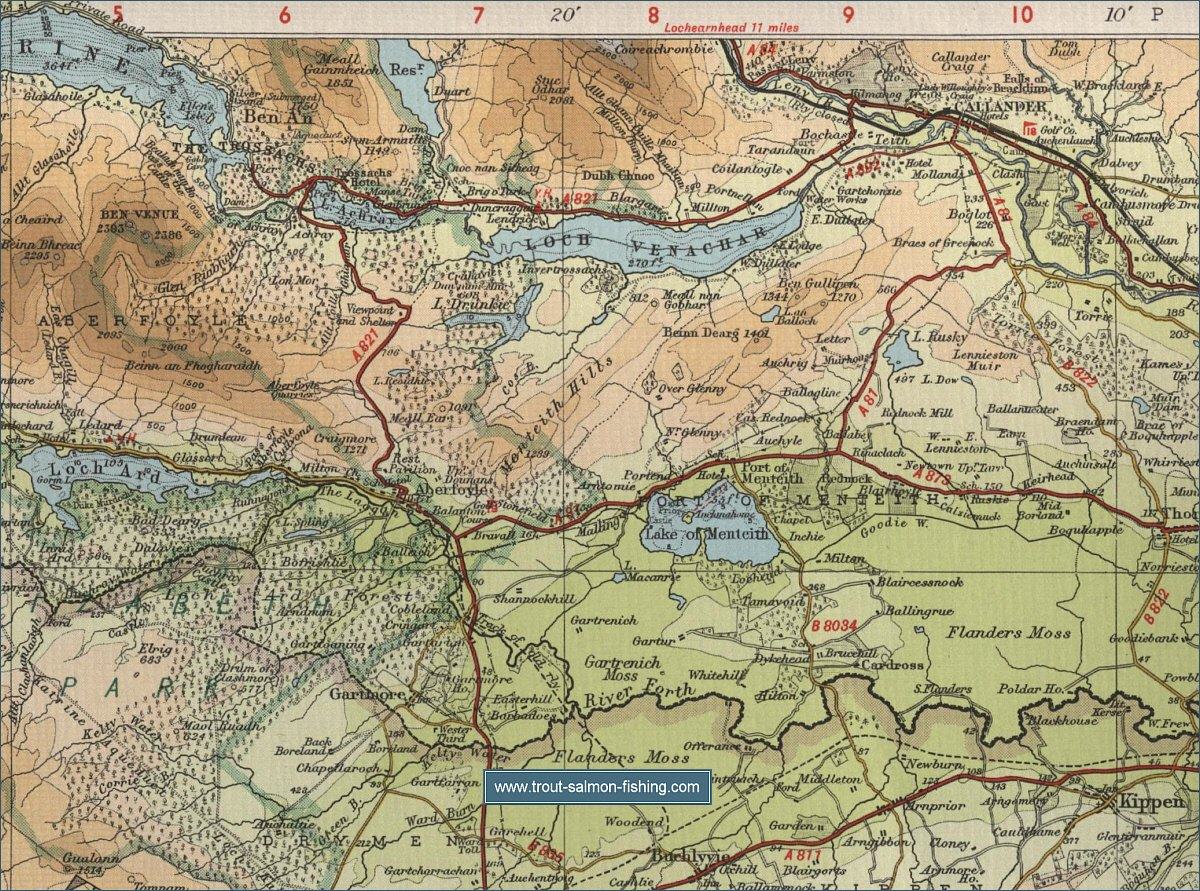Click red grid number 6 on top border
The width and height of the screenshot is (1200, 891).
click(285, 14)
